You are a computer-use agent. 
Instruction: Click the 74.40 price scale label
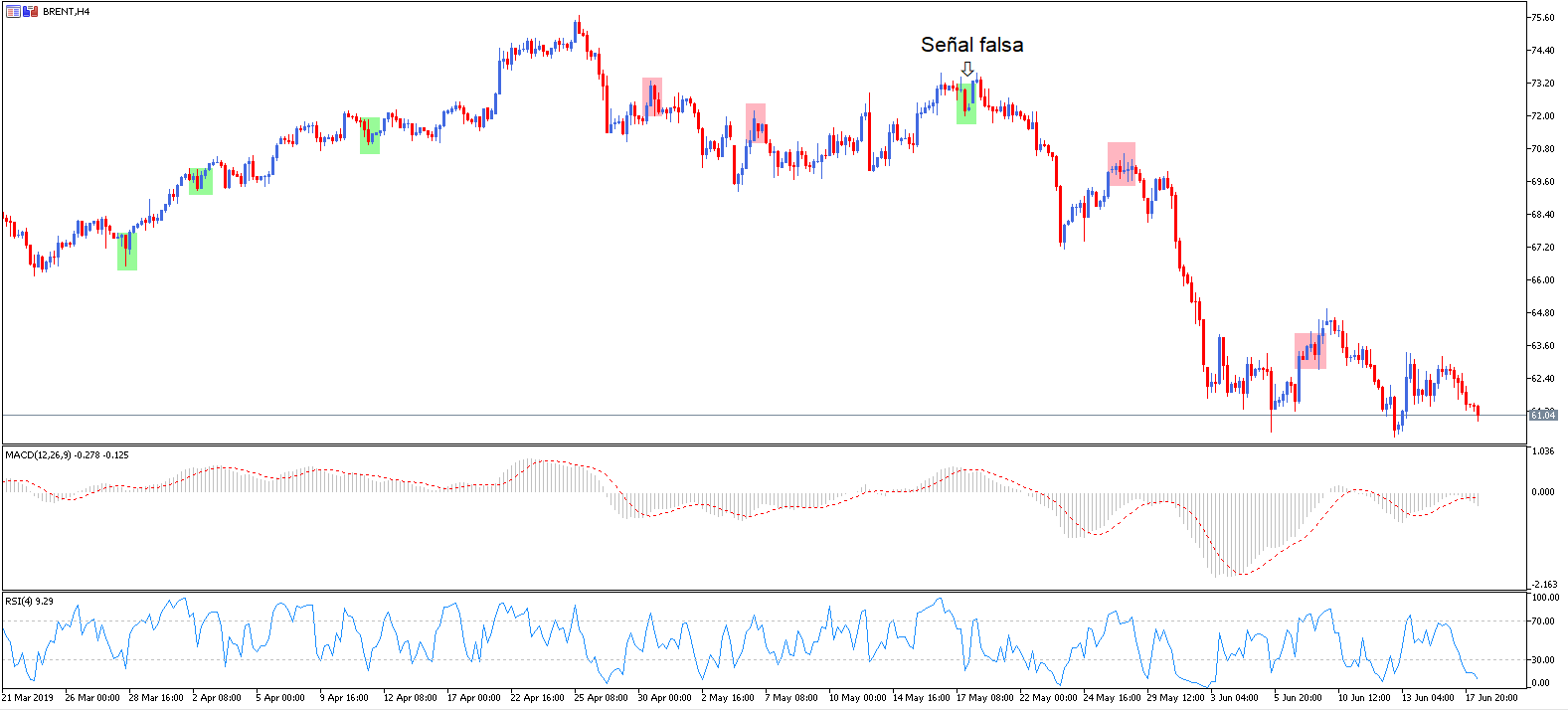tap(1543, 51)
